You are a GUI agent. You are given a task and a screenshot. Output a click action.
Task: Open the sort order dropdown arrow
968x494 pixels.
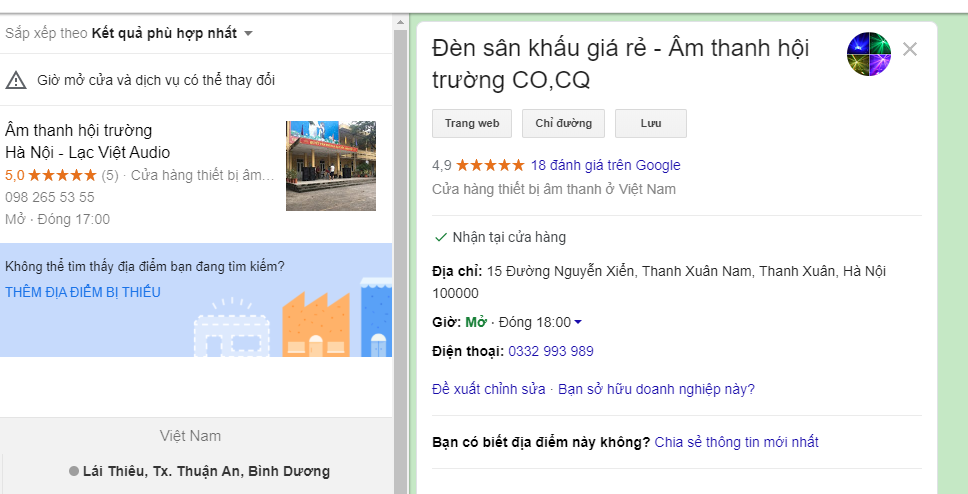point(248,33)
